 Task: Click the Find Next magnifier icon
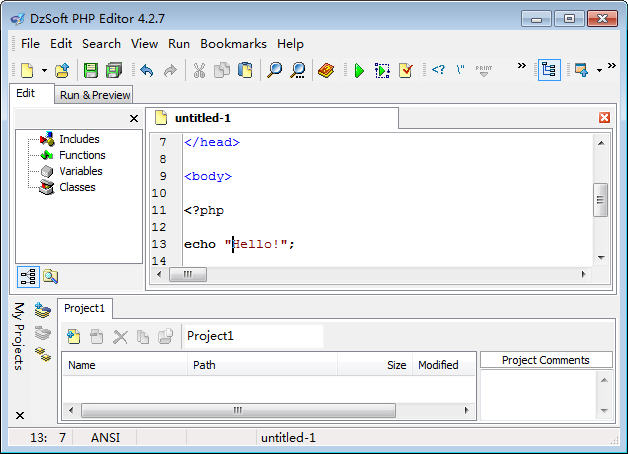coord(298,70)
